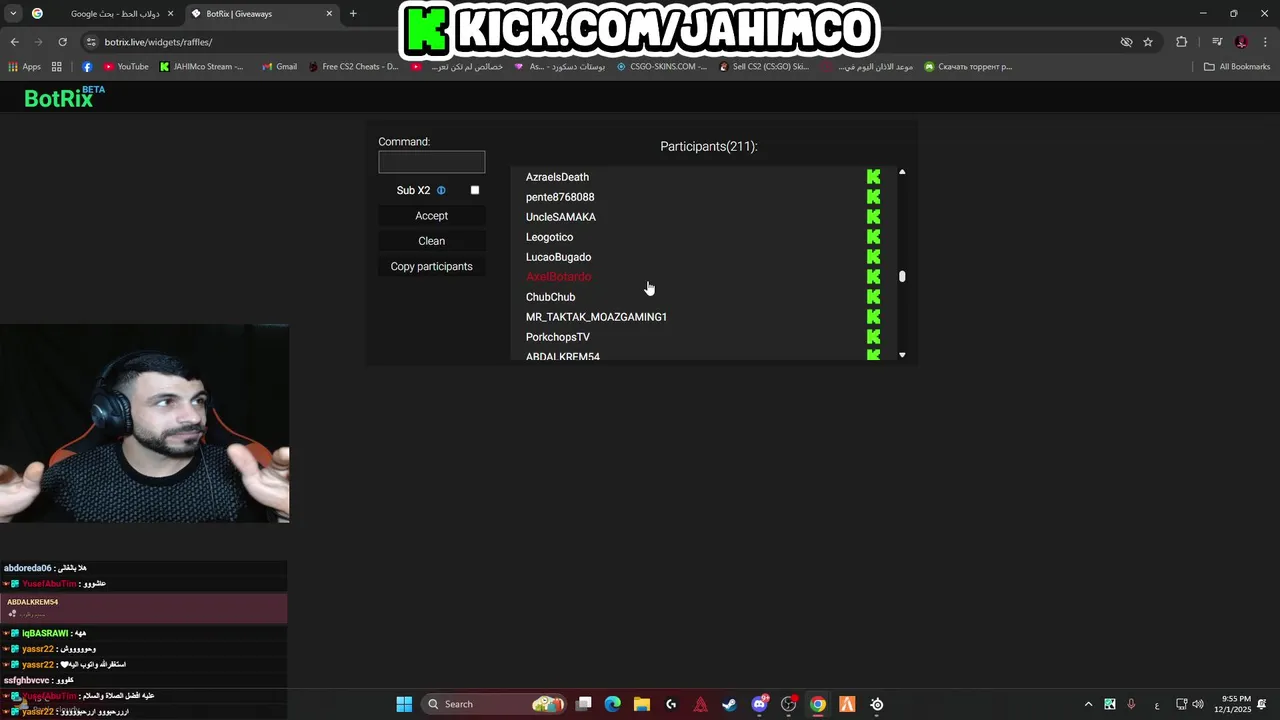The width and height of the screenshot is (1280, 720).
Task: Click the Kick icon beside PorkchopsTV
Action: pyautogui.click(x=873, y=337)
